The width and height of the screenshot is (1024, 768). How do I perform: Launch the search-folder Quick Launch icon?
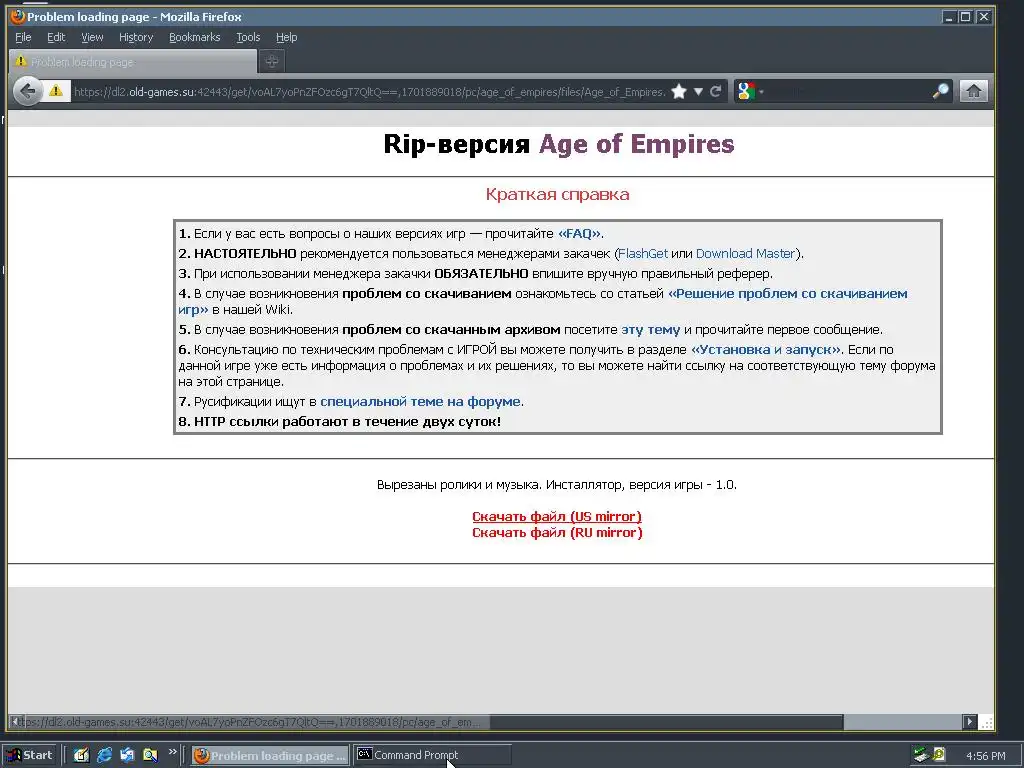(x=150, y=755)
